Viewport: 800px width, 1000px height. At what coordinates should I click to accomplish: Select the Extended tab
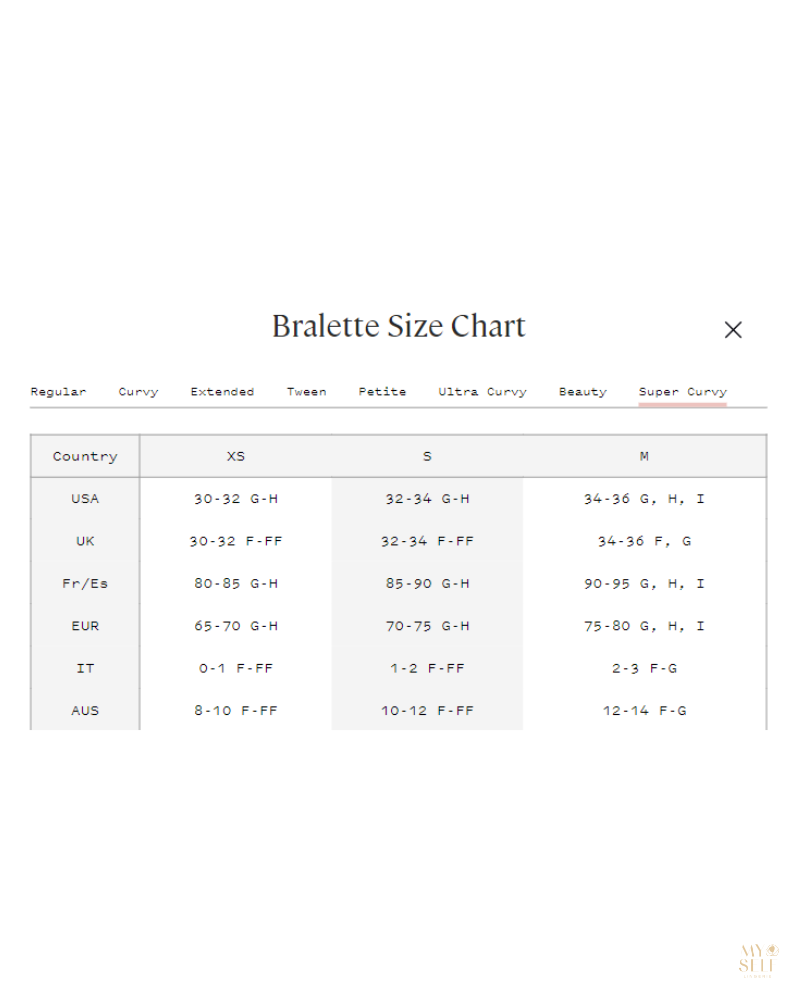pyautogui.click(x=222, y=392)
